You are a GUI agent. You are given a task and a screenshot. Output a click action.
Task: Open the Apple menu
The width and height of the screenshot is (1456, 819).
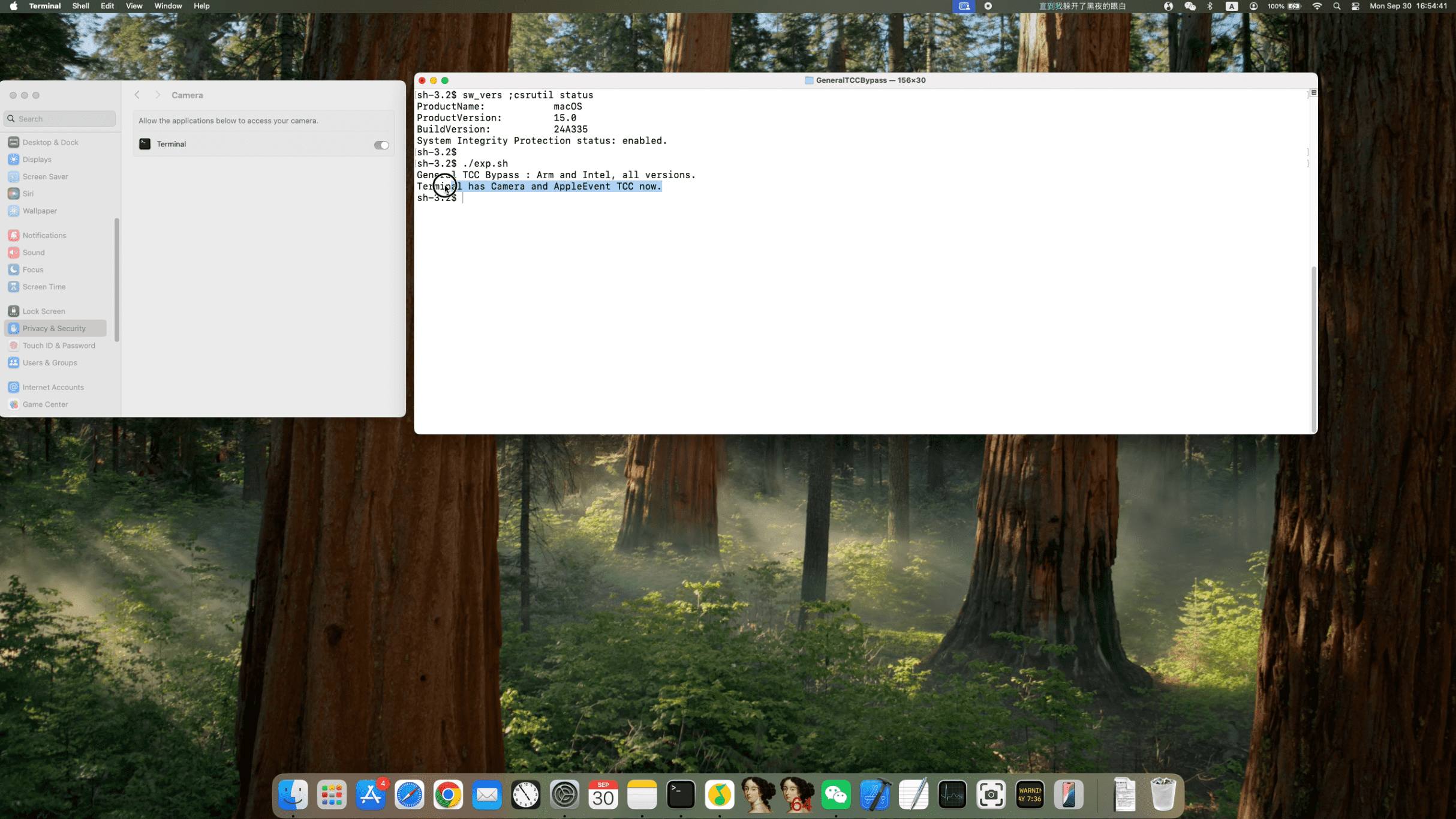point(13,6)
